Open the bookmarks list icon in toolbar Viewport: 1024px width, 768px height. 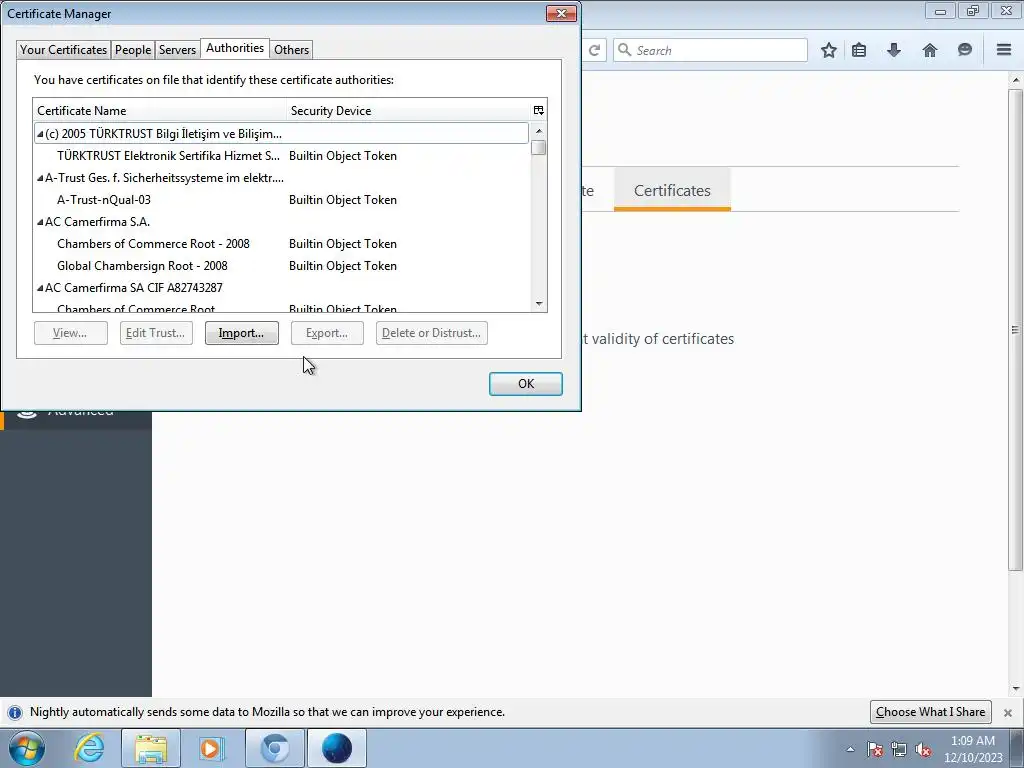coord(859,50)
